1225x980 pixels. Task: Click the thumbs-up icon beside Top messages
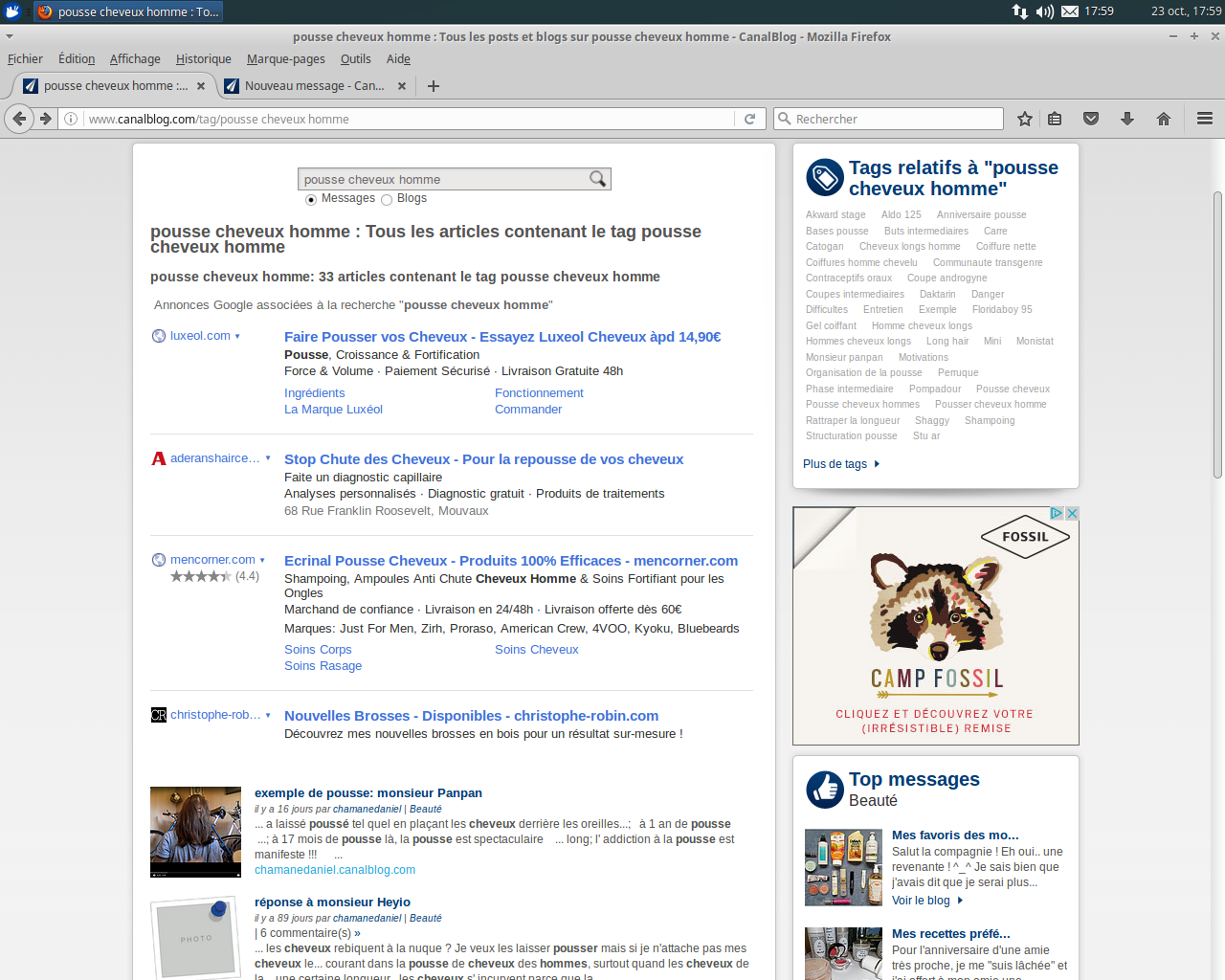[825, 790]
